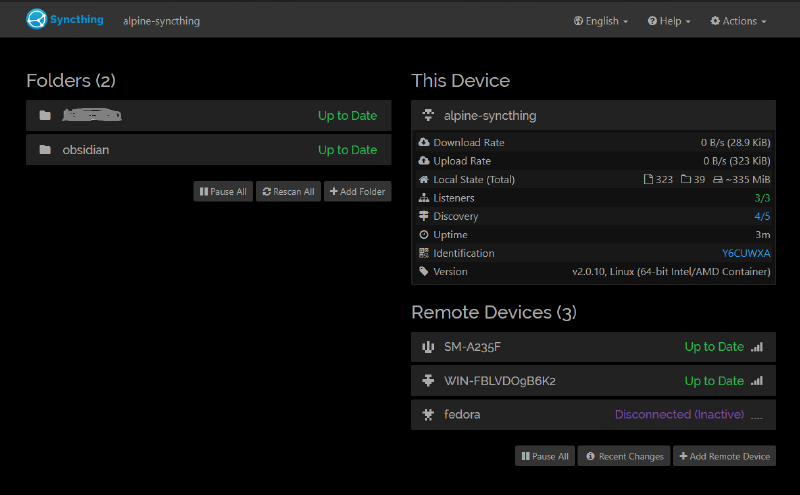Expand the WIN-FBLVDO9B6K2 remote device
800x495 pixels.
tap(593, 381)
